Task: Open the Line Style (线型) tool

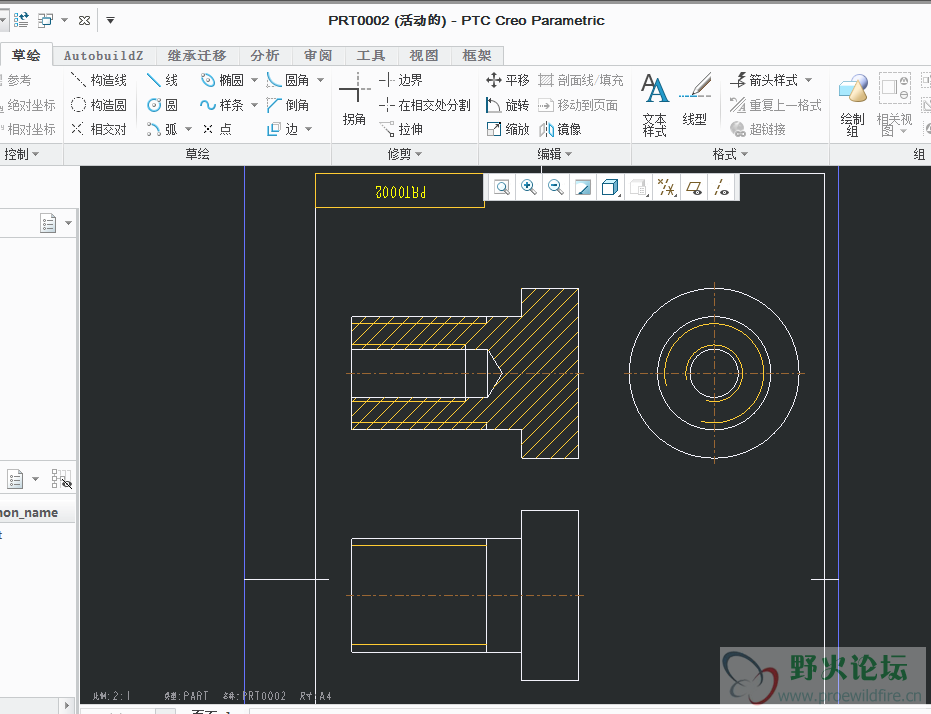Action: [x=695, y=100]
